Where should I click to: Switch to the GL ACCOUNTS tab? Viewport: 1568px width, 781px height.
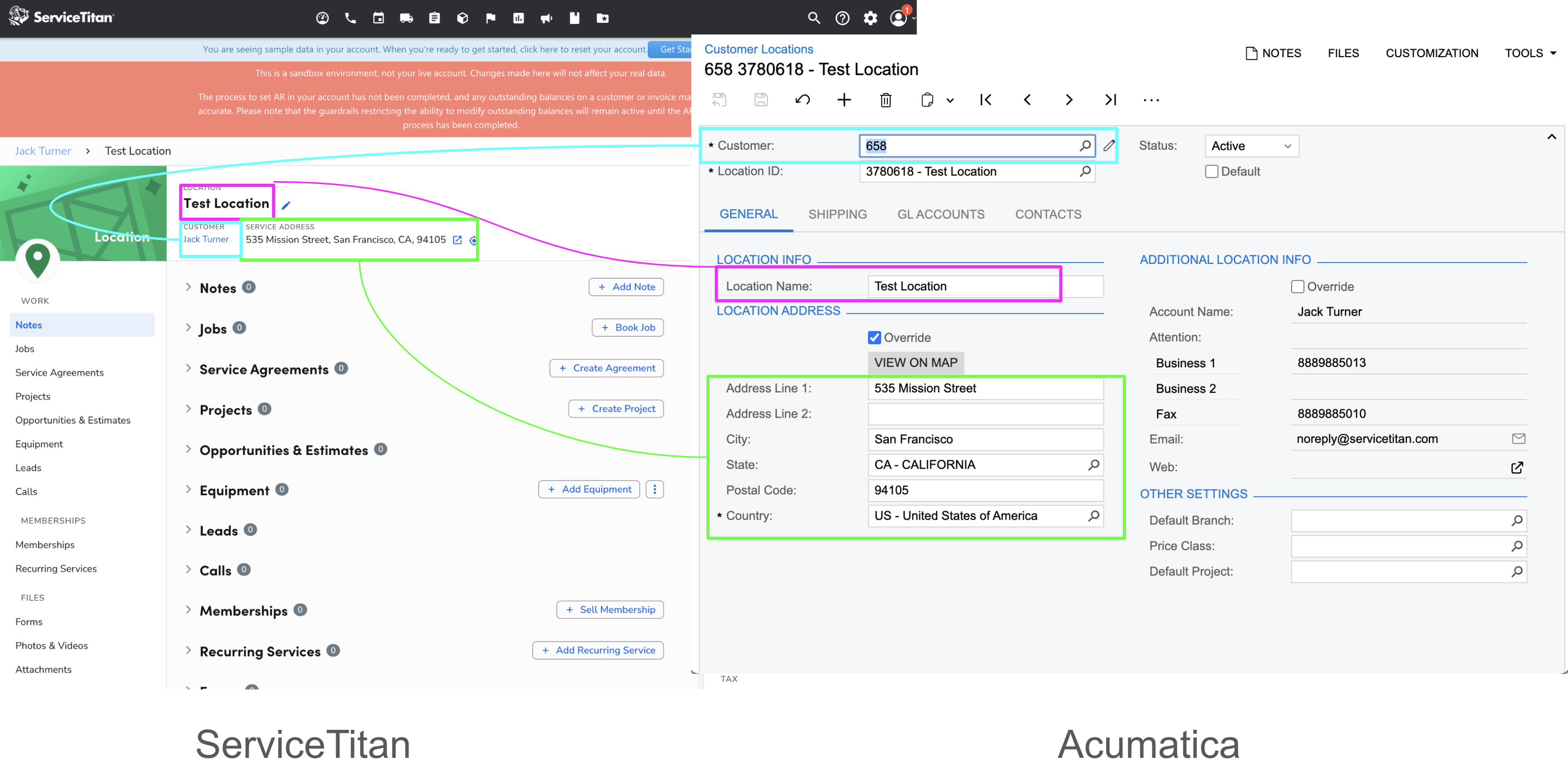940,214
